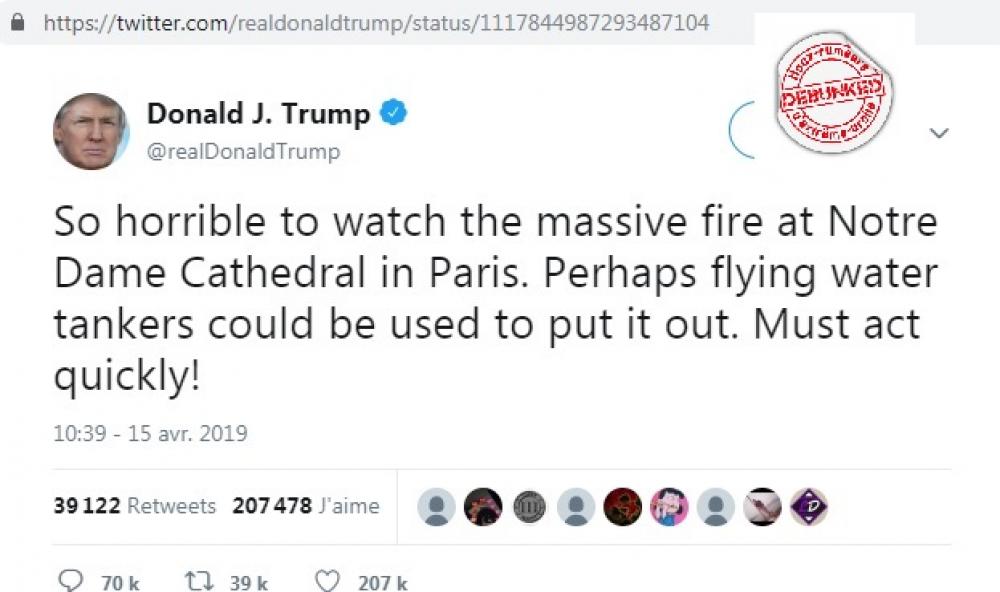Image resolution: width=1000 pixels, height=592 pixels.
Task: Open the gray coin-like liker avatar
Action: click(529, 507)
